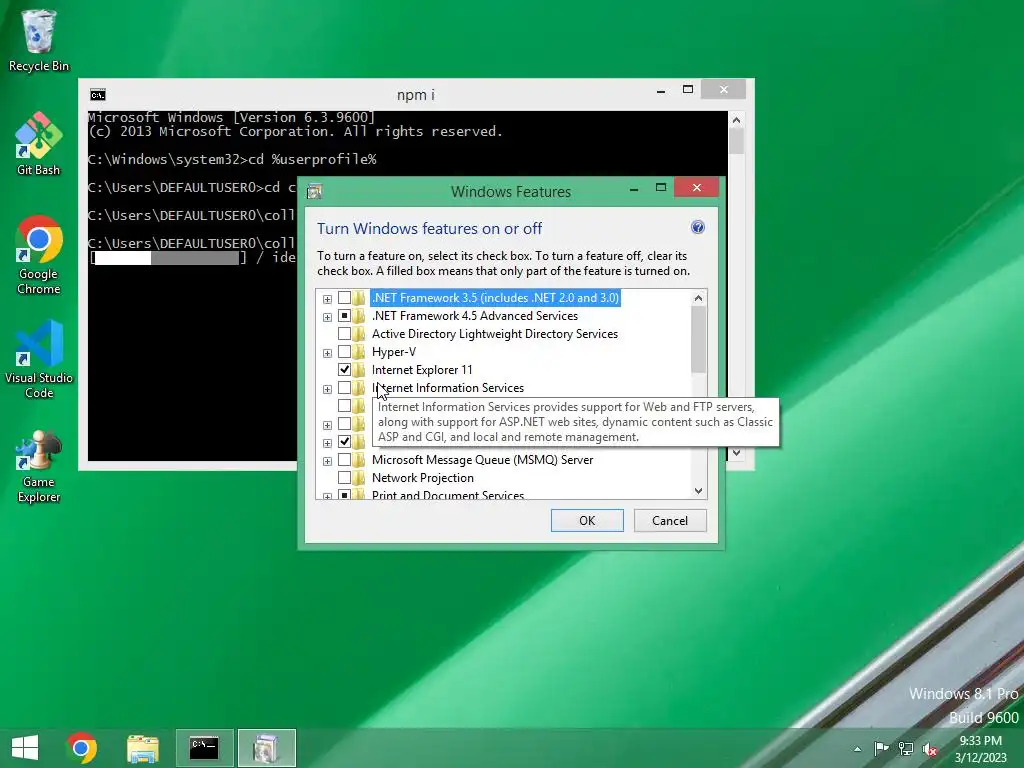Image resolution: width=1024 pixels, height=768 pixels.
Task: Click npm i window scroll up arrow
Action: 737,120
